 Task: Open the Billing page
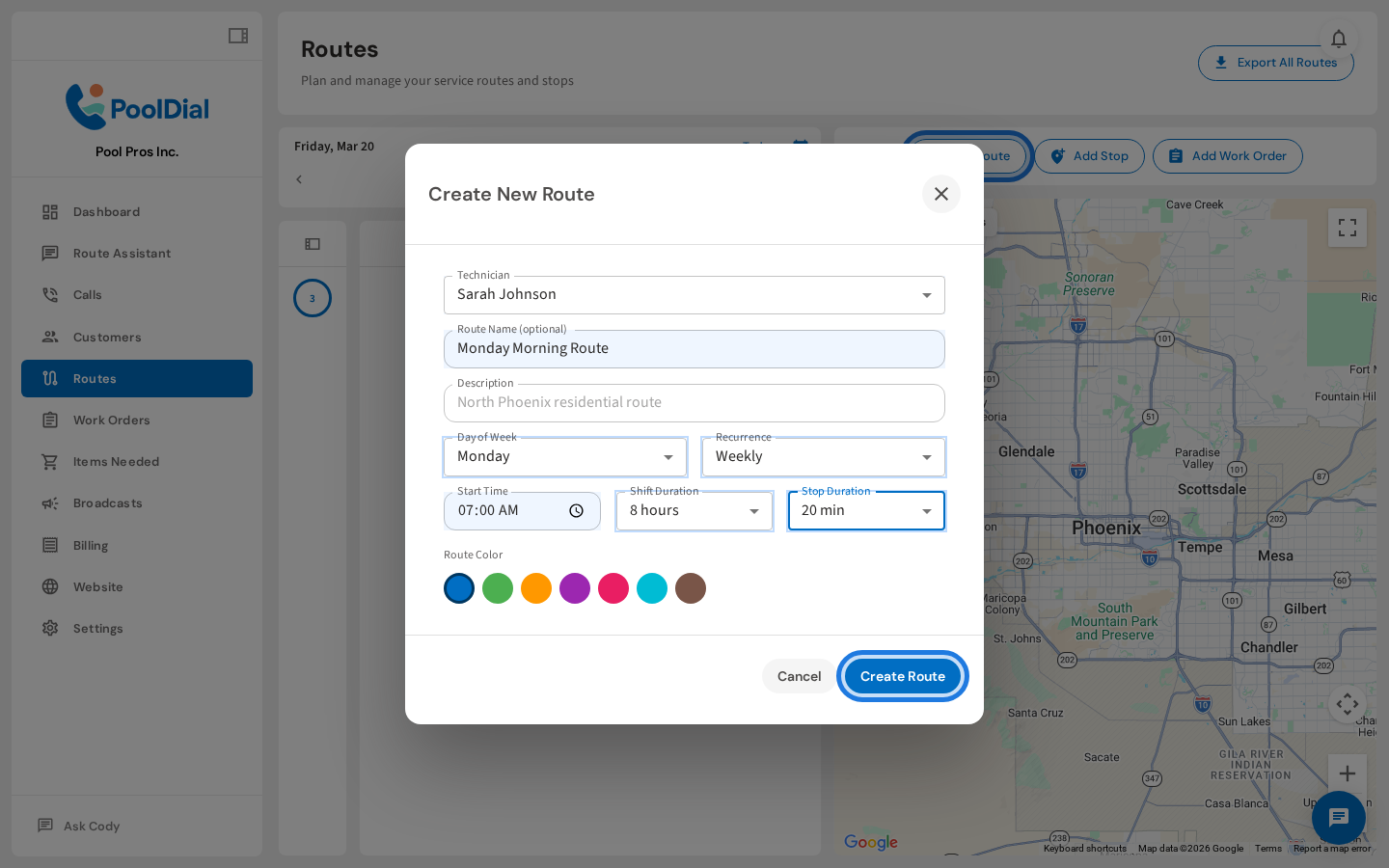(x=92, y=545)
